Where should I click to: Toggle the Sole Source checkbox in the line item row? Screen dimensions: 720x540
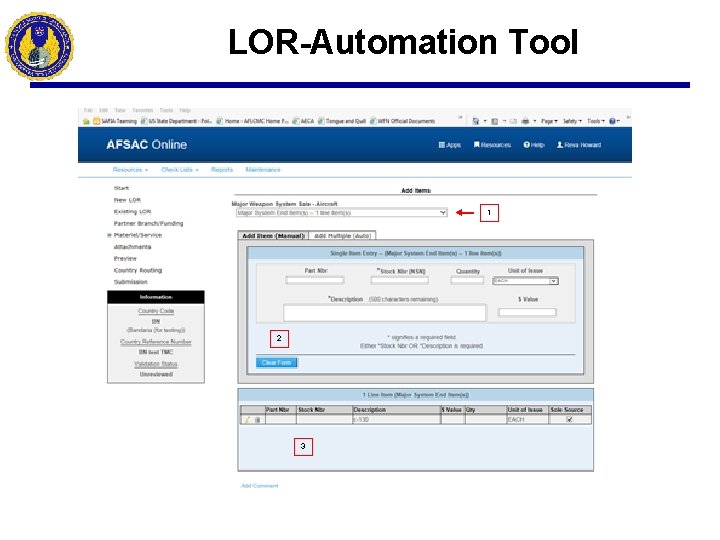click(x=569, y=420)
